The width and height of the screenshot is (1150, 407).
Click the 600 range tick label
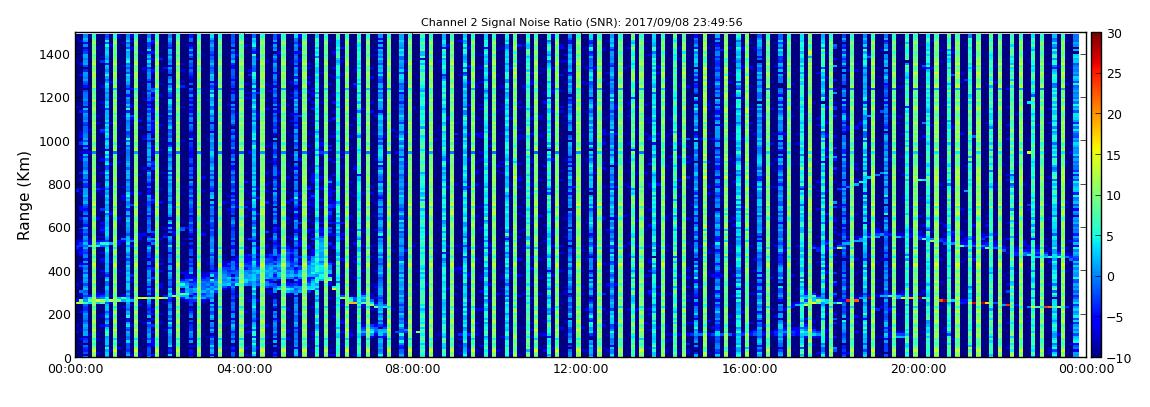coord(59,227)
